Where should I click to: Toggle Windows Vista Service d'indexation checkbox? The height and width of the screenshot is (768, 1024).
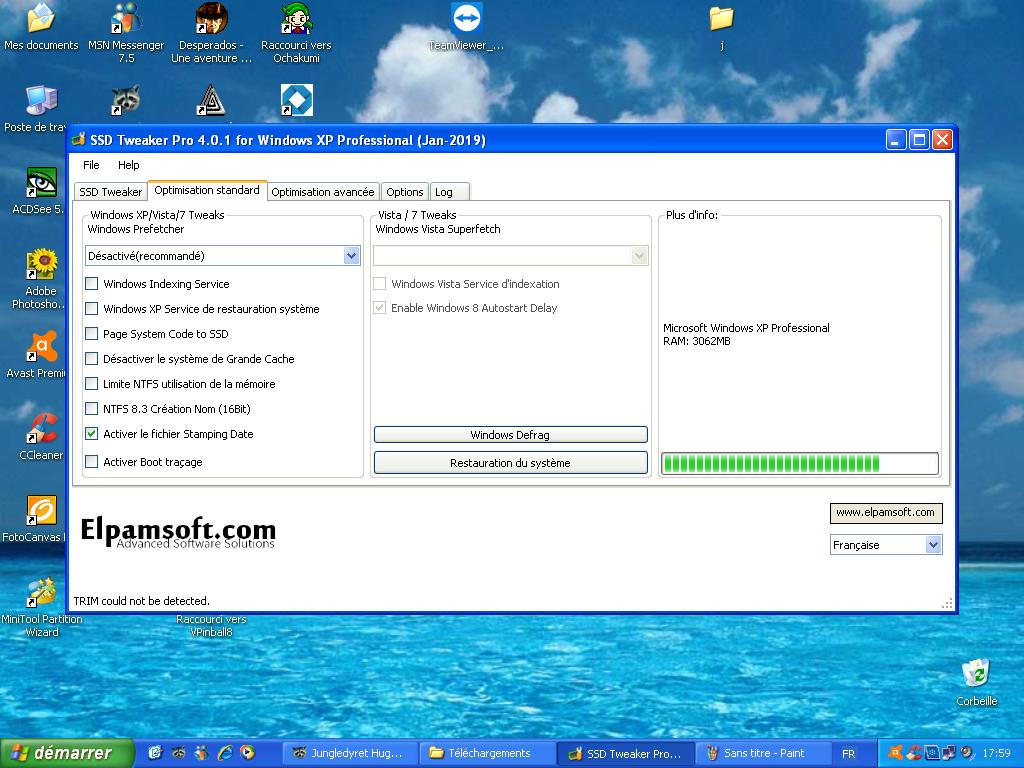coord(379,283)
